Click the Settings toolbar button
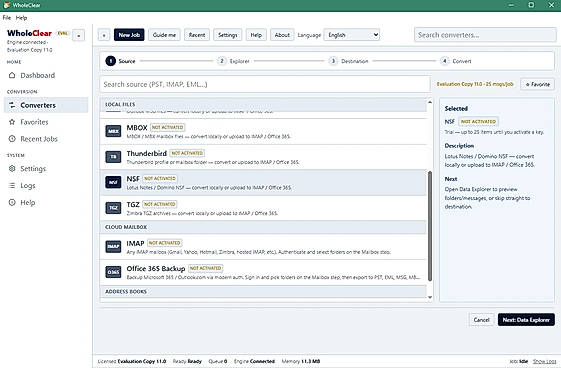 [228, 35]
